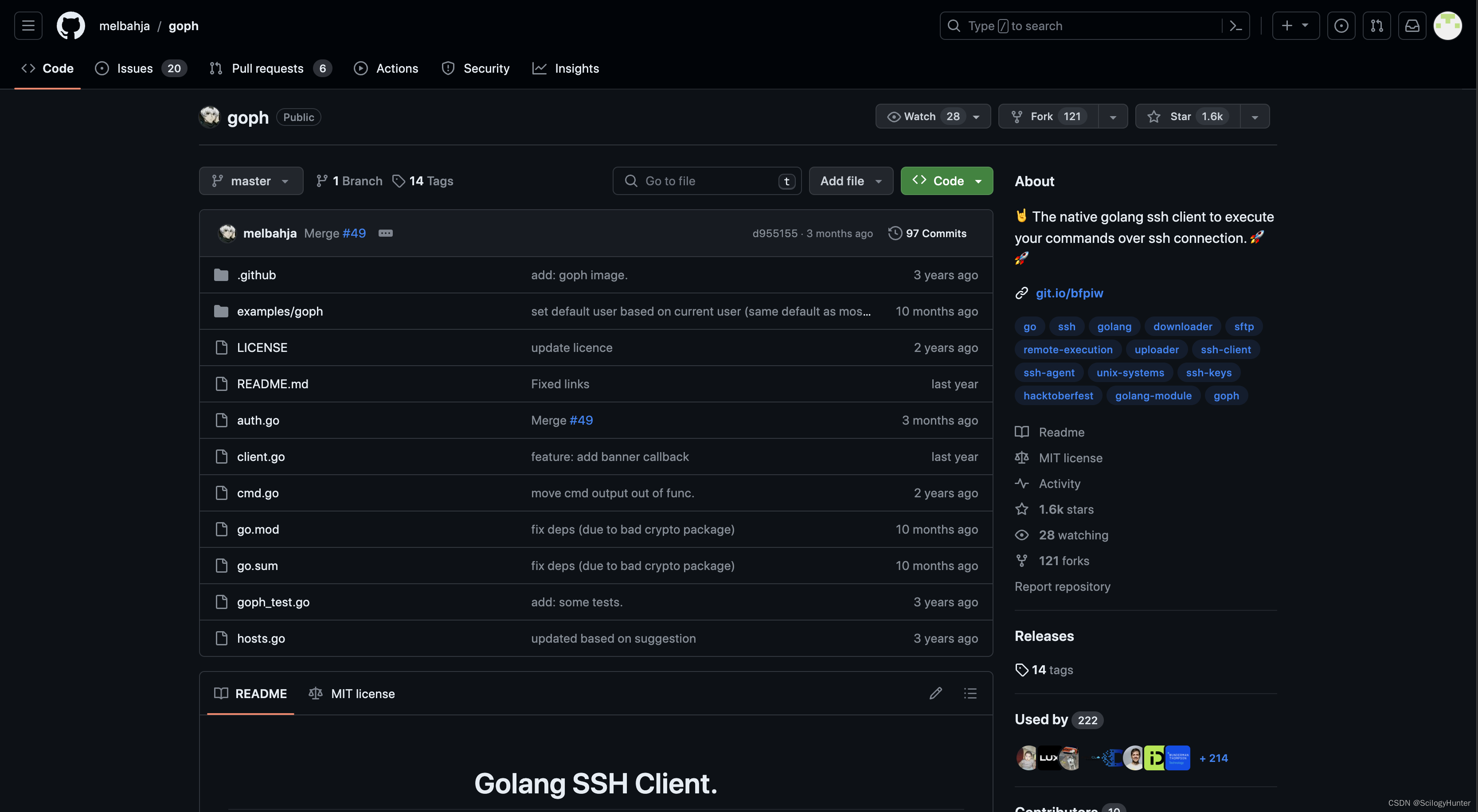Expand the Star lists dropdown arrow
The height and width of the screenshot is (812, 1478).
[1255, 117]
